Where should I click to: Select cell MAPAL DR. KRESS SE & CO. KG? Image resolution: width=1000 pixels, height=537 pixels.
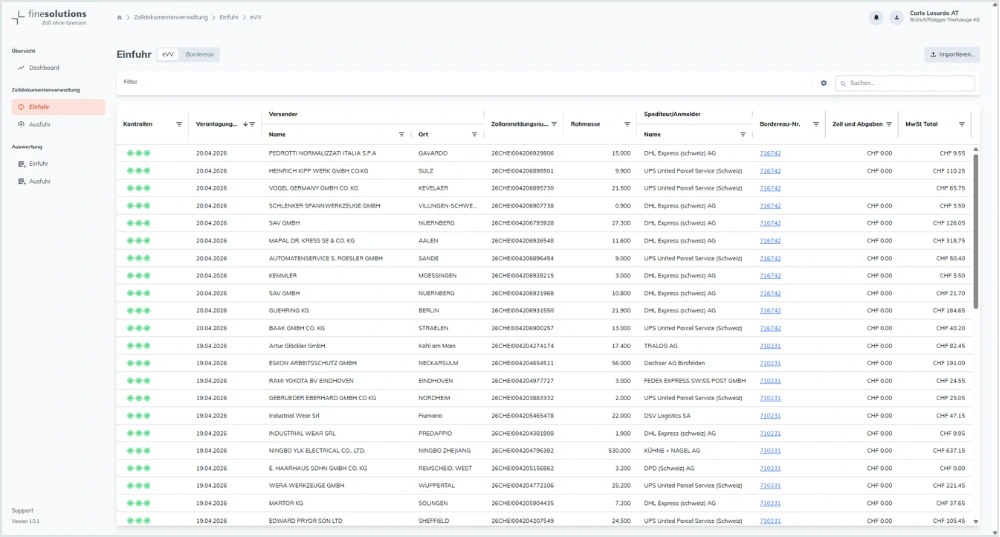[x=311, y=241]
